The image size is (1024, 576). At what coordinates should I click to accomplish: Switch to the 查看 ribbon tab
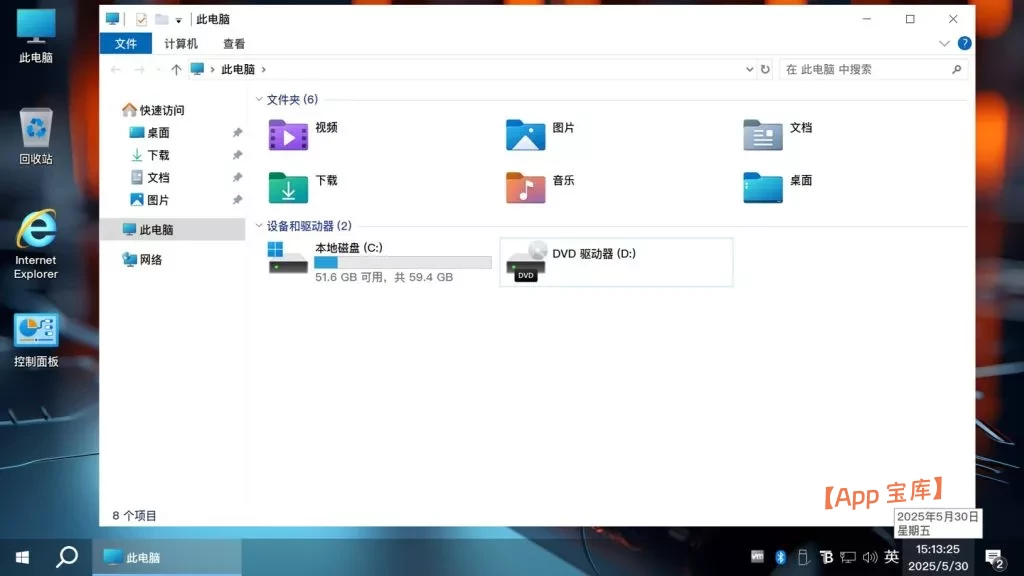point(234,43)
